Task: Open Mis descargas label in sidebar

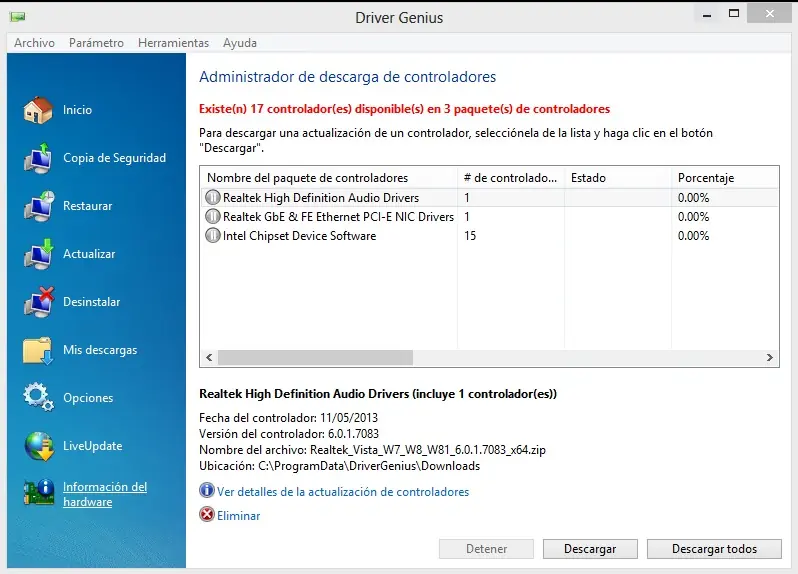Action: pos(100,350)
